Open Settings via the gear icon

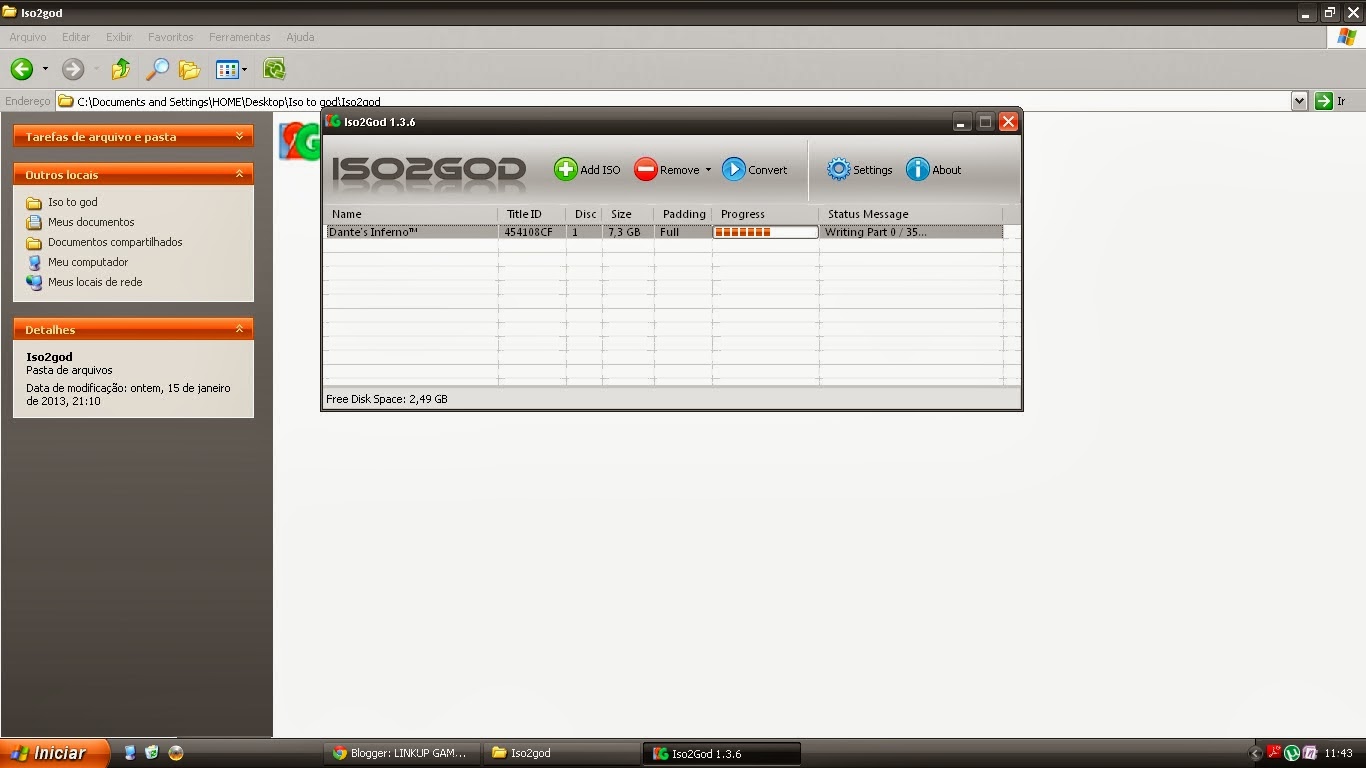[838, 170]
